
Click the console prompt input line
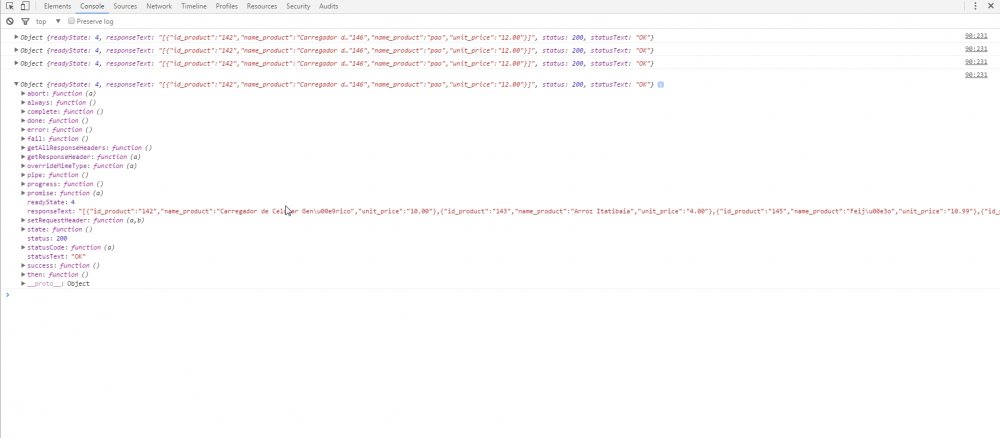(400, 295)
